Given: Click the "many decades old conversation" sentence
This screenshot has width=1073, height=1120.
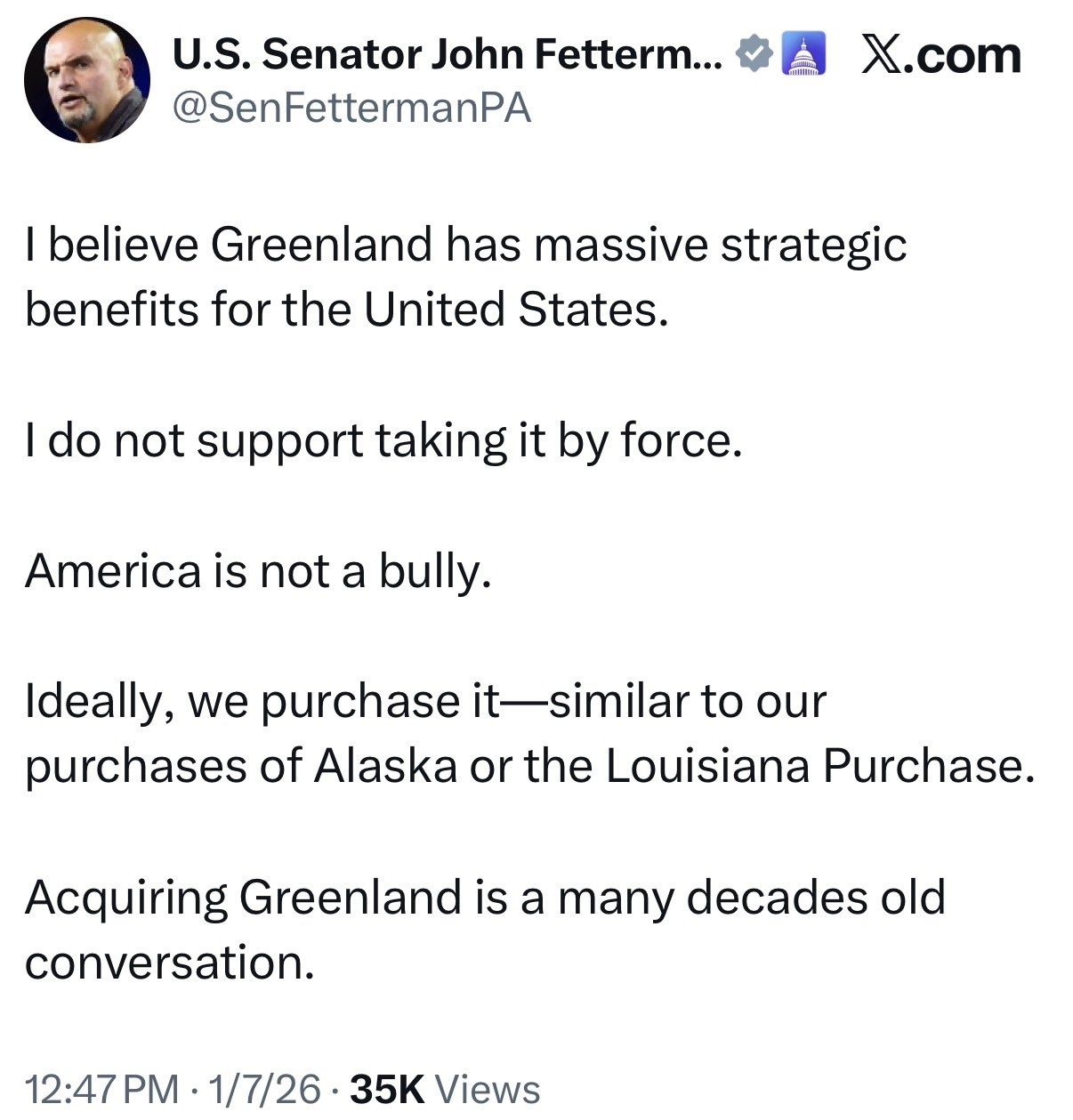Looking at the screenshot, I should coord(484,929).
